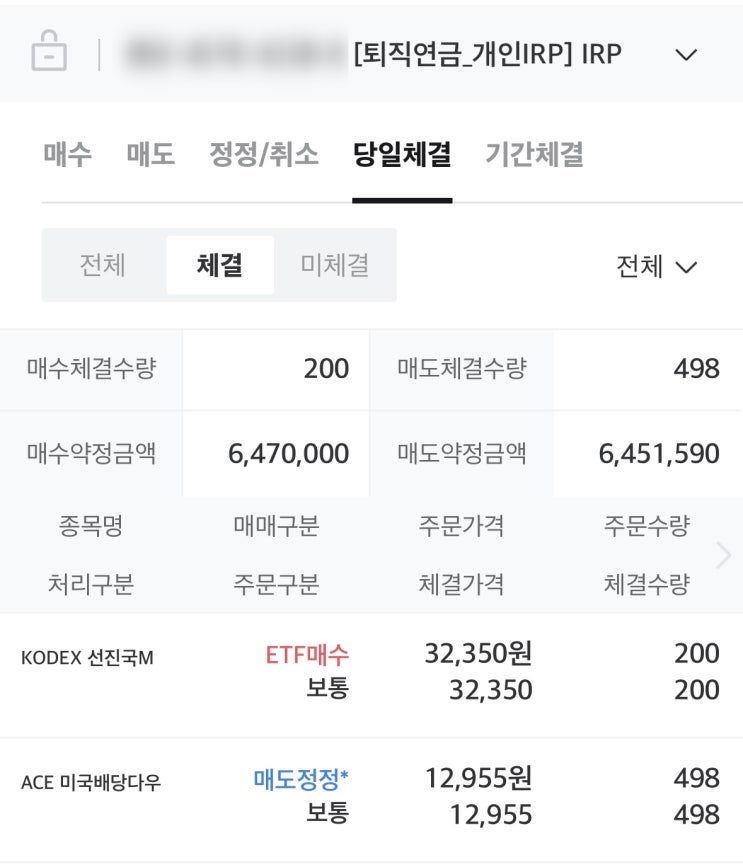
Task: Open the 전체 dropdown on the right
Action: point(656,267)
